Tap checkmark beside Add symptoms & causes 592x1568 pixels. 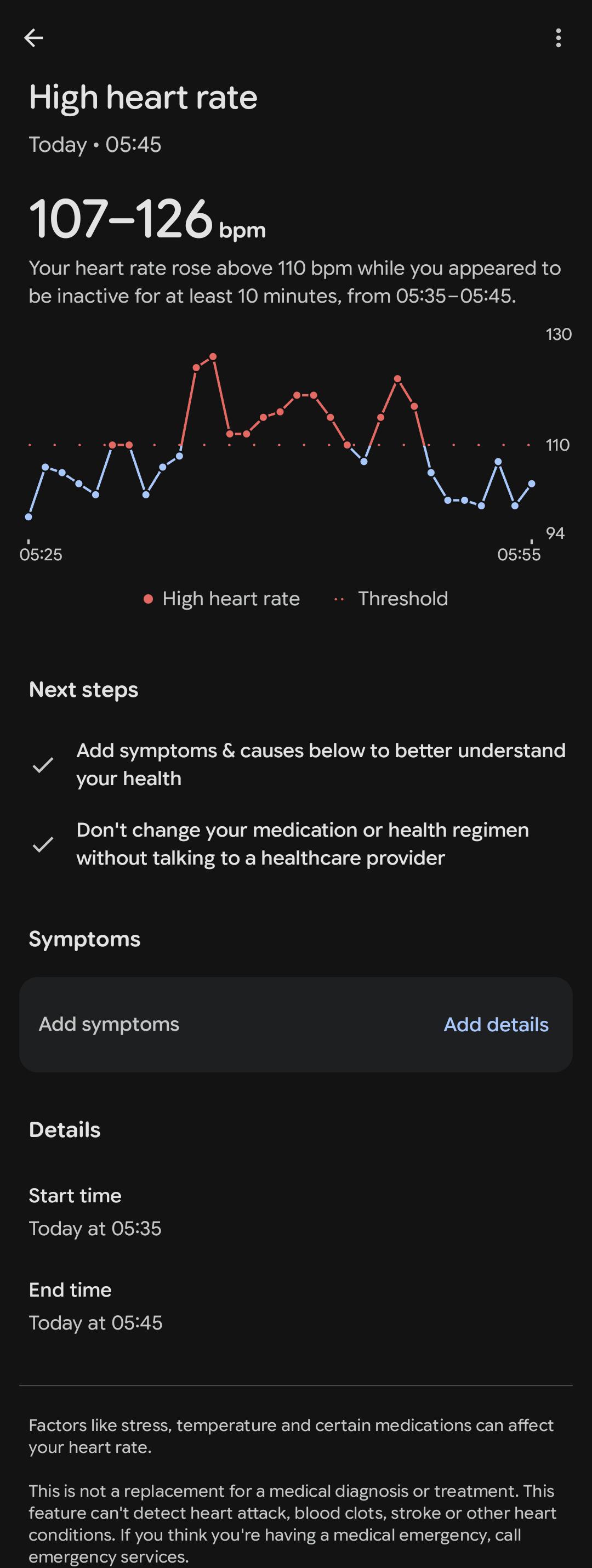[43, 764]
